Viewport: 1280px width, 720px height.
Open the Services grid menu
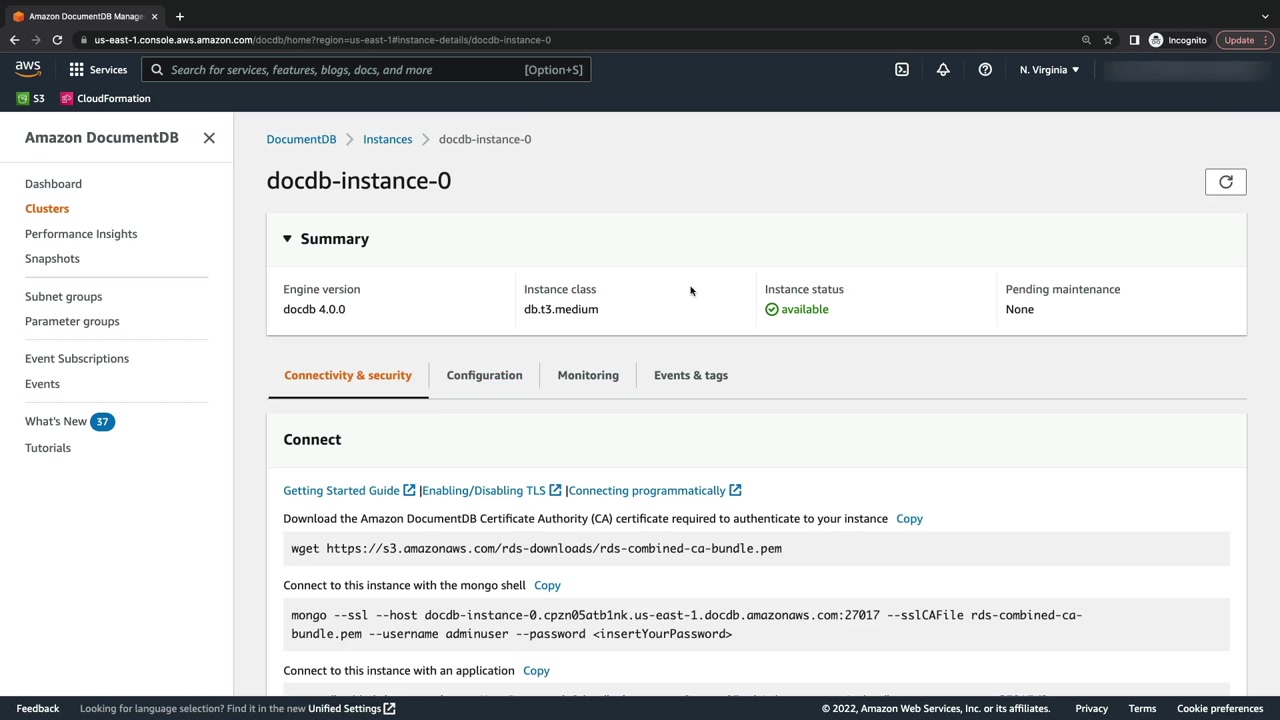tap(98, 70)
